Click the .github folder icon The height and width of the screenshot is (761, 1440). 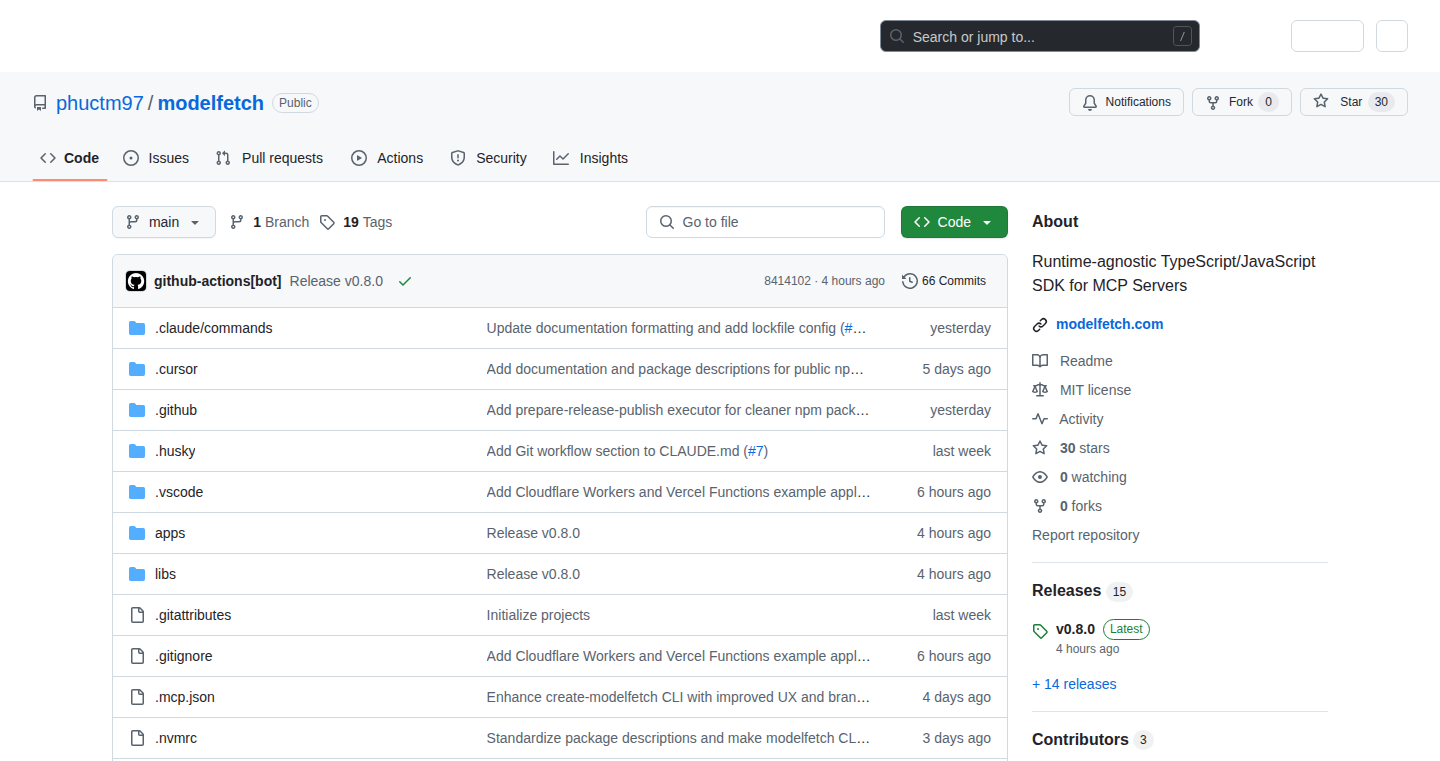(x=137, y=410)
